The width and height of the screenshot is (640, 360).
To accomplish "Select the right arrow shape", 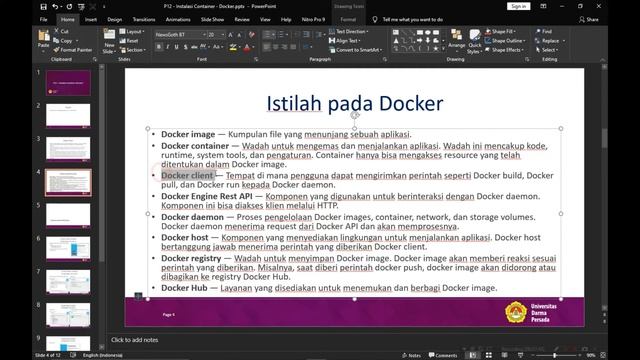I will coord(420,40).
